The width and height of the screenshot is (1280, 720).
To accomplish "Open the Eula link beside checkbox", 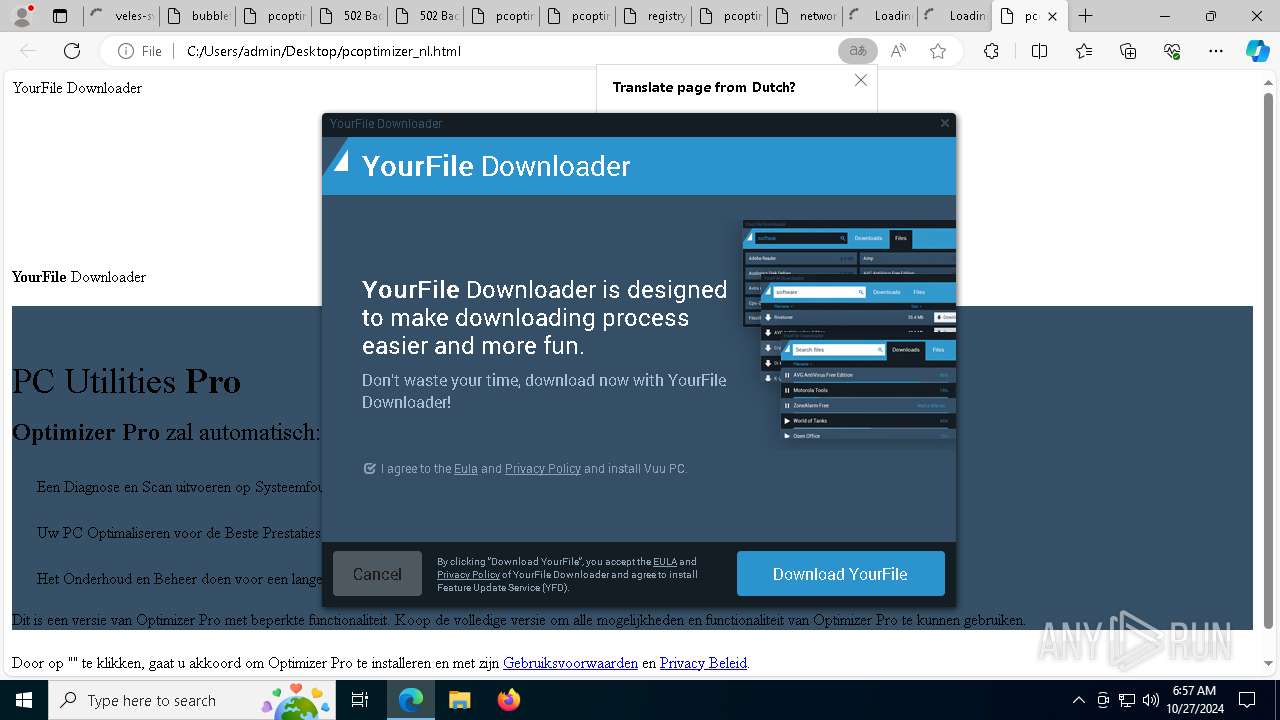I will click(466, 468).
